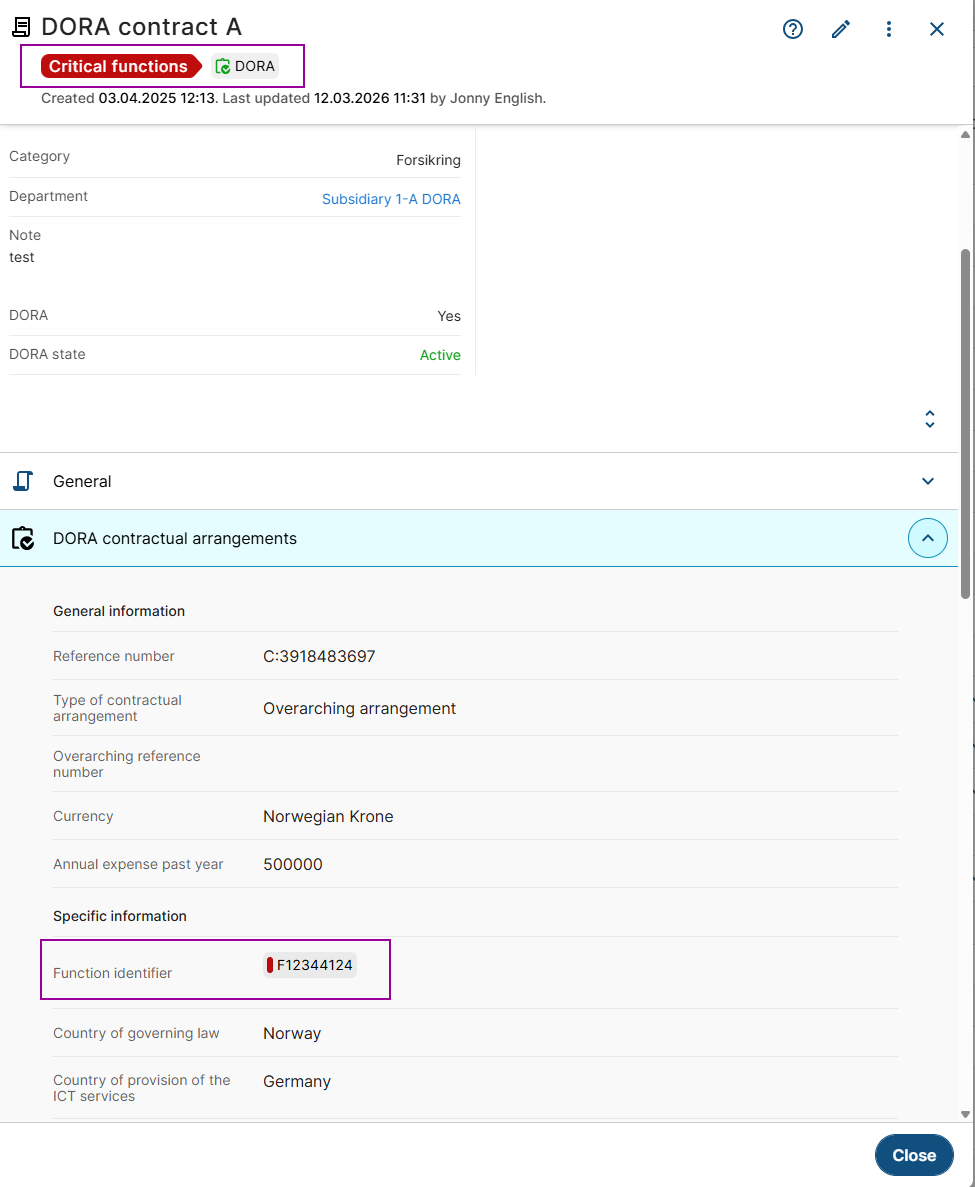Viewport: 975px width, 1187px height.
Task: Open the Subsidiary 1-A DORA department link
Action: [x=391, y=199]
